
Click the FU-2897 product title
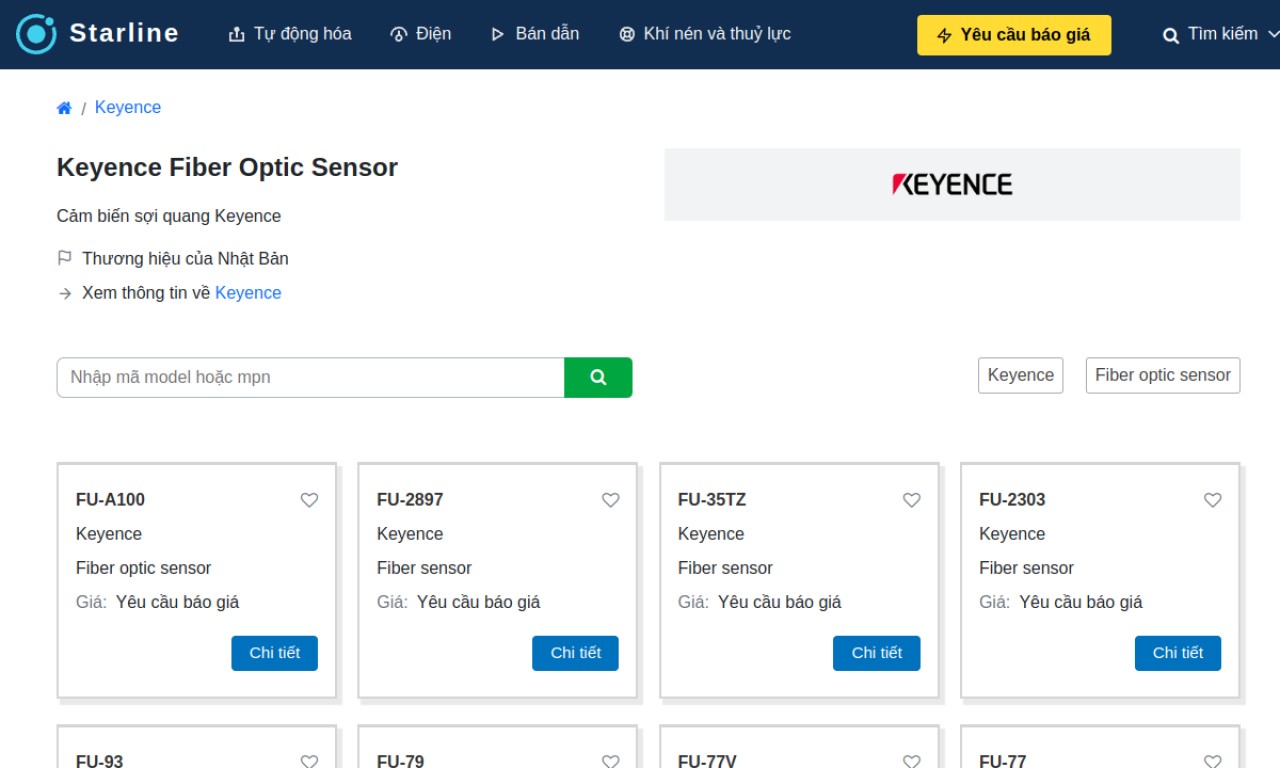[x=410, y=500]
